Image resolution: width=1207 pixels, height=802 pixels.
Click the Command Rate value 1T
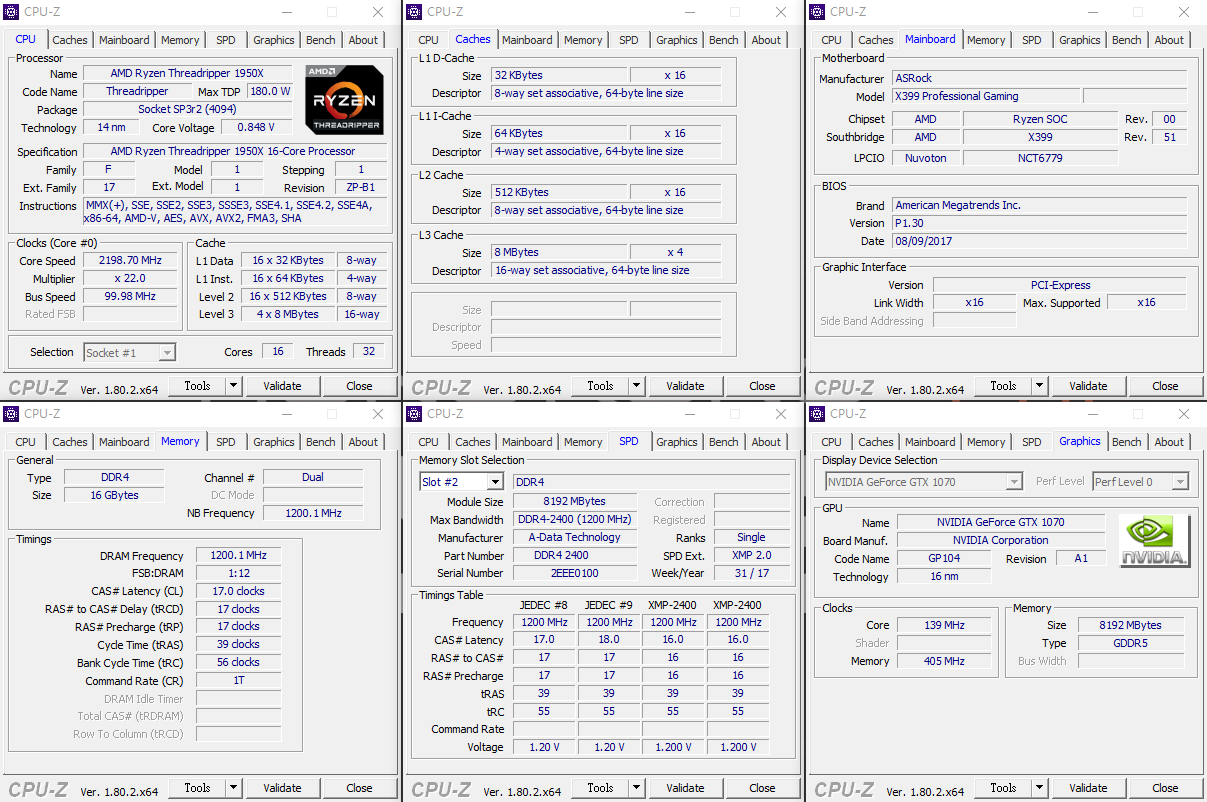pos(237,680)
